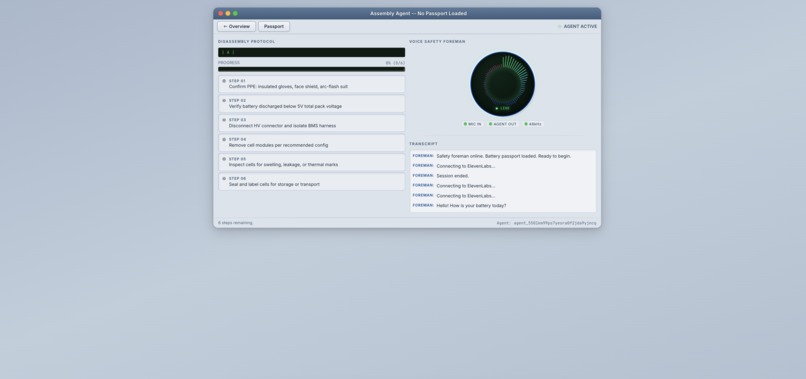Click the 'Session ended.' transcript line

pyautogui.click(x=441, y=176)
